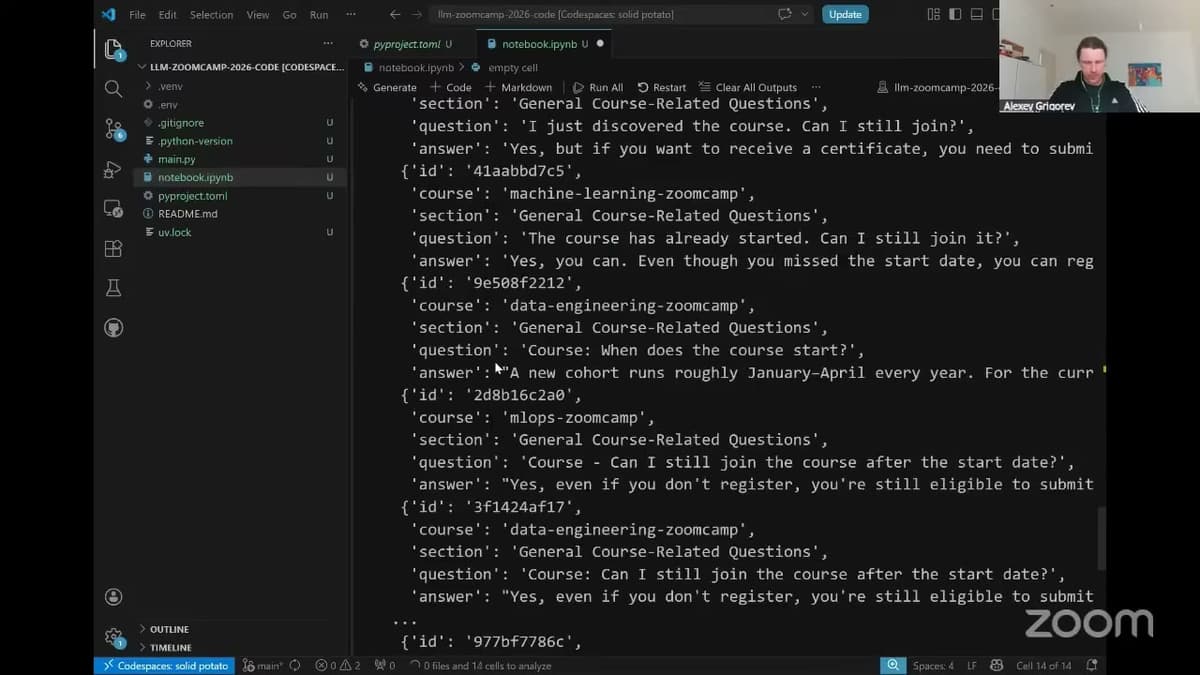Open the Search view in activity bar
This screenshot has height=675, width=1200.
113,89
